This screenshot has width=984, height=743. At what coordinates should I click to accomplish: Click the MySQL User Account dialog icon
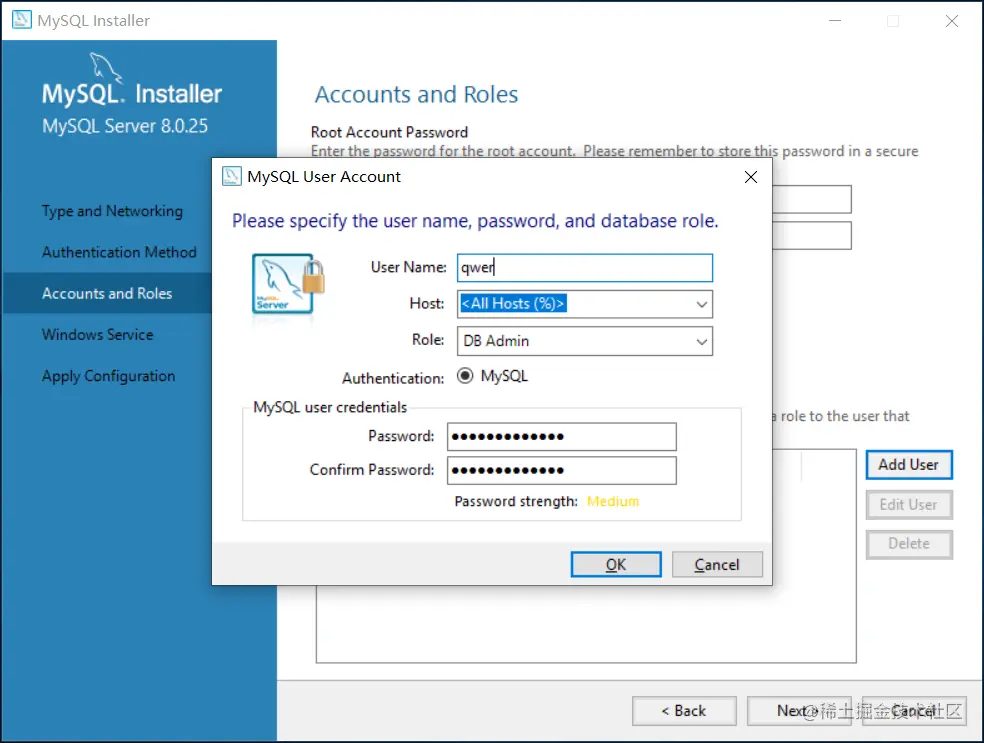232,176
